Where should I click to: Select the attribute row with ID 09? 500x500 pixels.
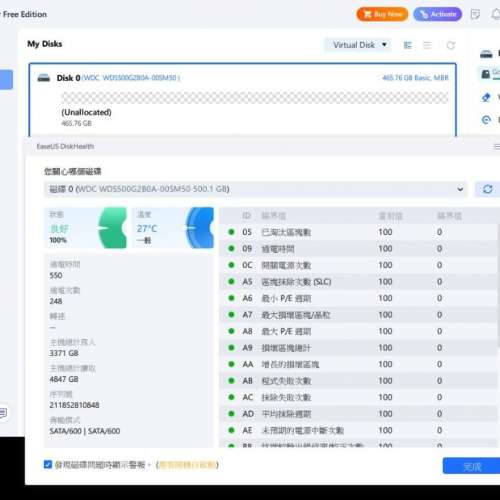pyautogui.click(x=358, y=249)
